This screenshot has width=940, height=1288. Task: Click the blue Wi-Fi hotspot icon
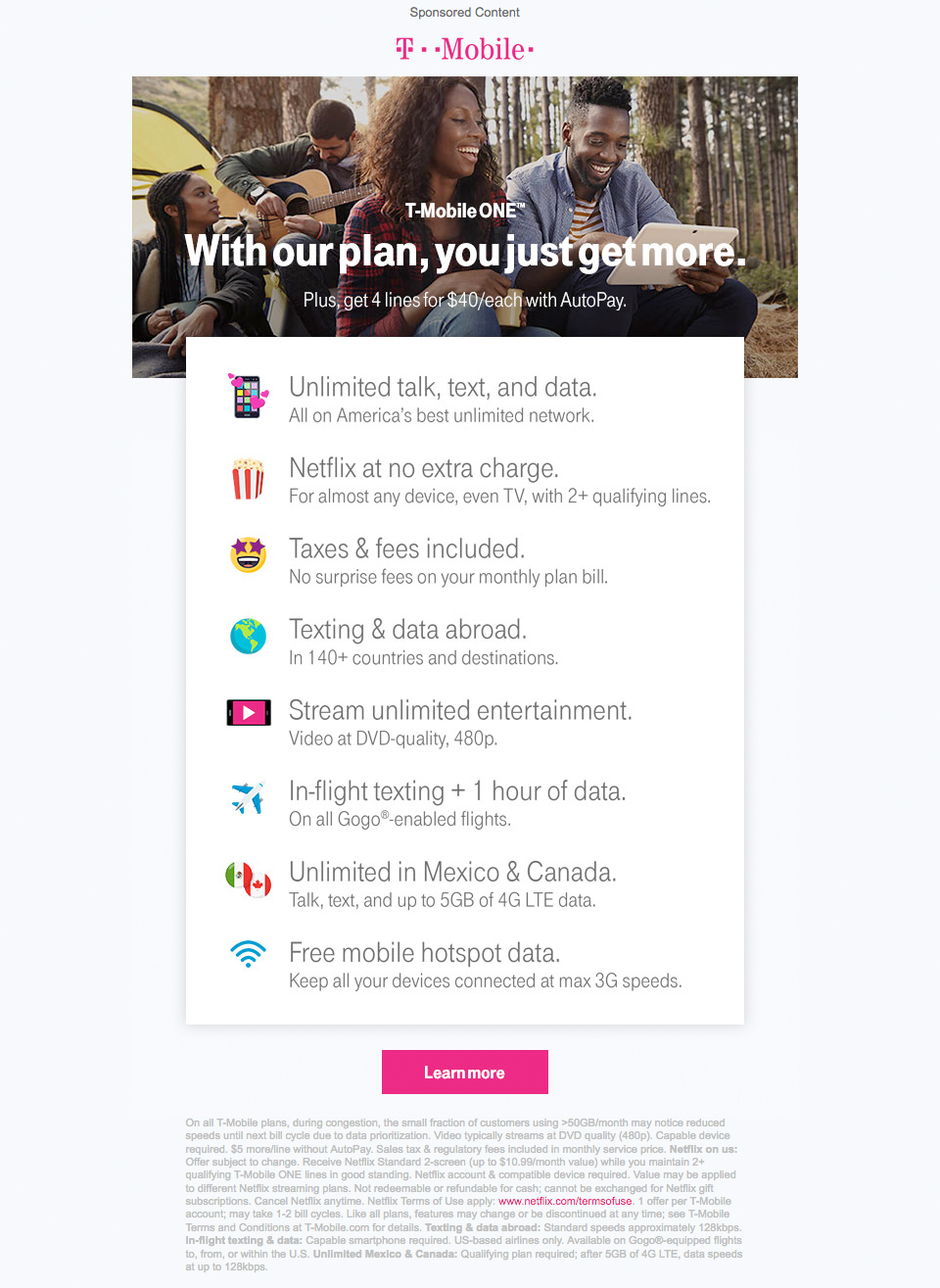pos(248,954)
